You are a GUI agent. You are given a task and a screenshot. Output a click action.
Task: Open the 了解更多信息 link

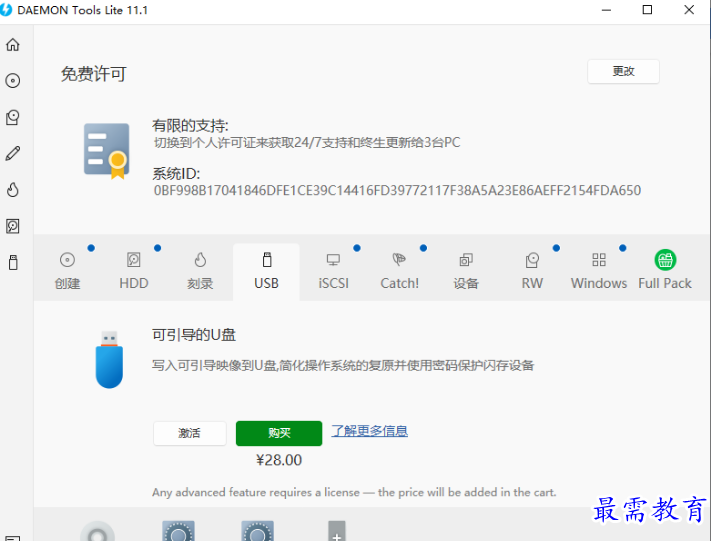pyautogui.click(x=369, y=431)
